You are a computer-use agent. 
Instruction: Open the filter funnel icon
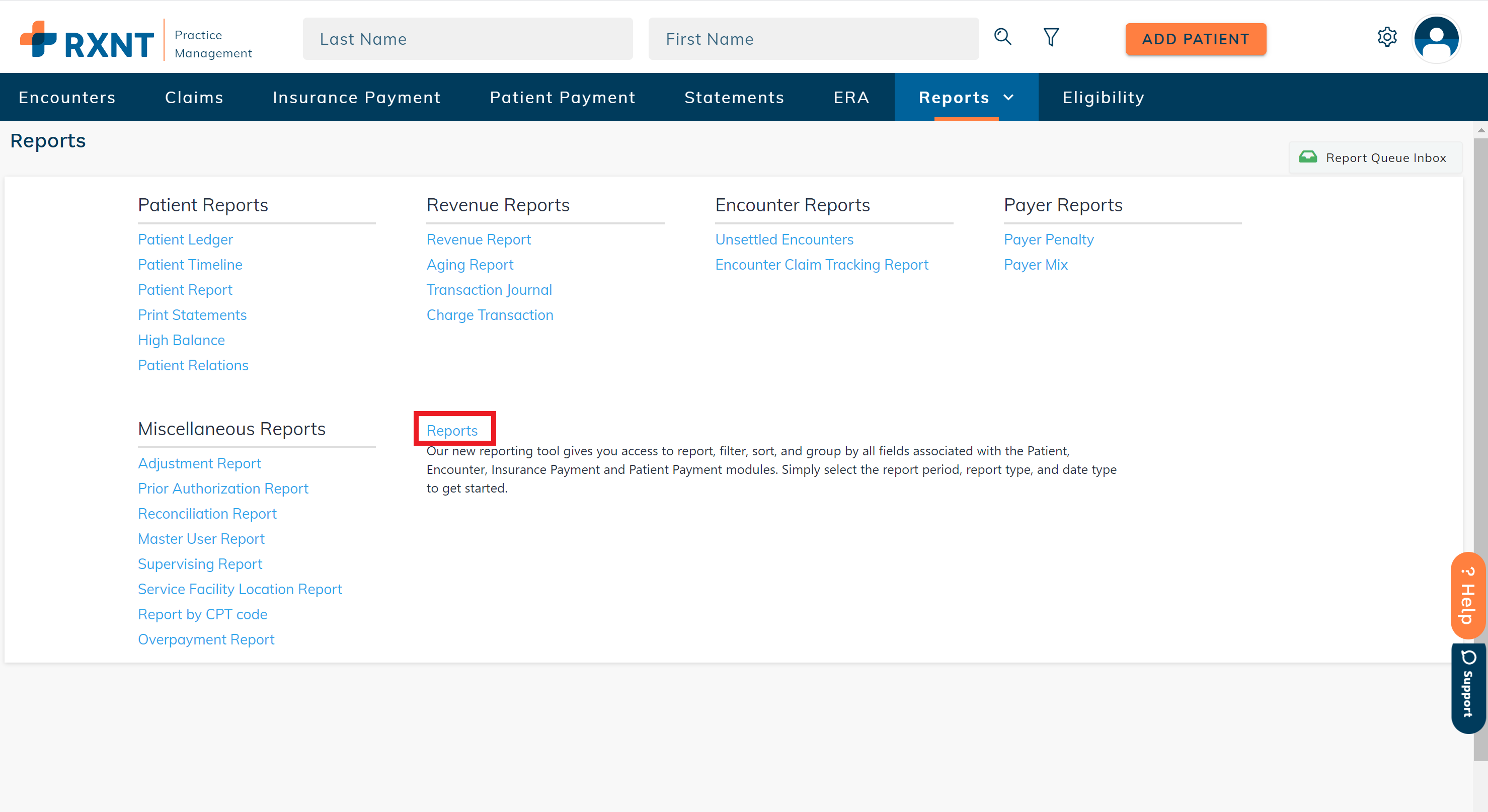[x=1051, y=38]
